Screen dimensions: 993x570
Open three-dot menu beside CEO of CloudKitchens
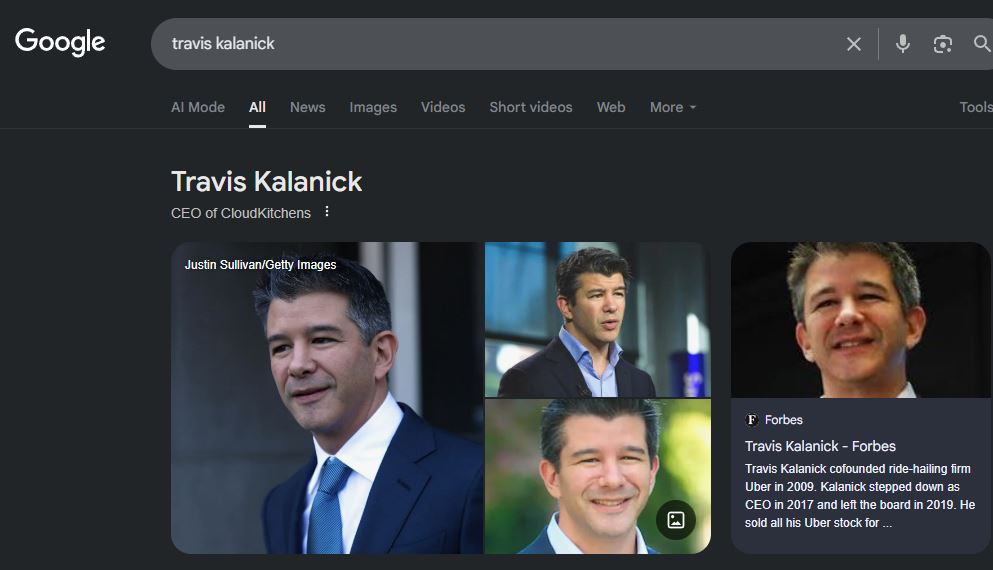click(x=327, y=212)
